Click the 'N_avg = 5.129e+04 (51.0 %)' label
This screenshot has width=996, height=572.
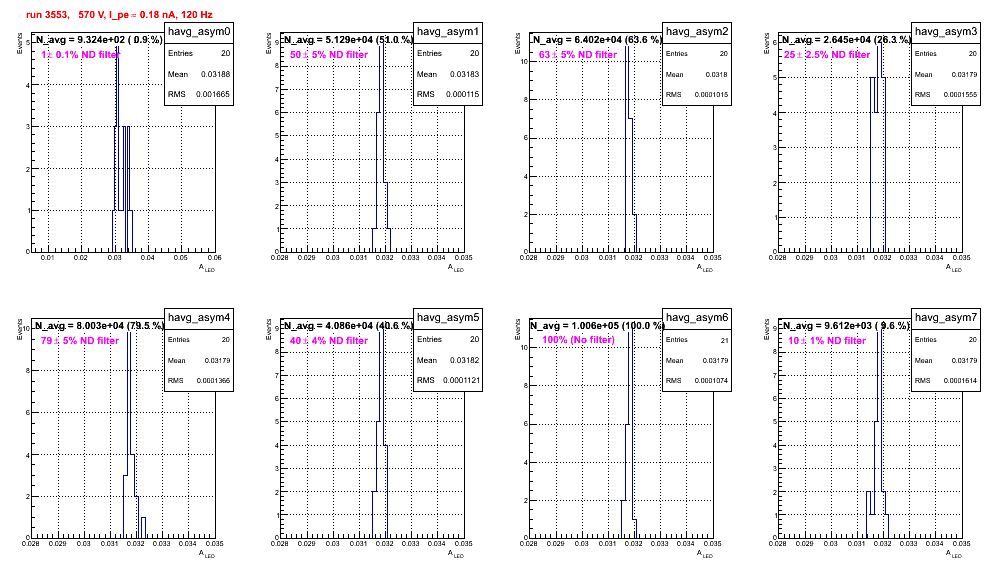(x=347, y=39)
